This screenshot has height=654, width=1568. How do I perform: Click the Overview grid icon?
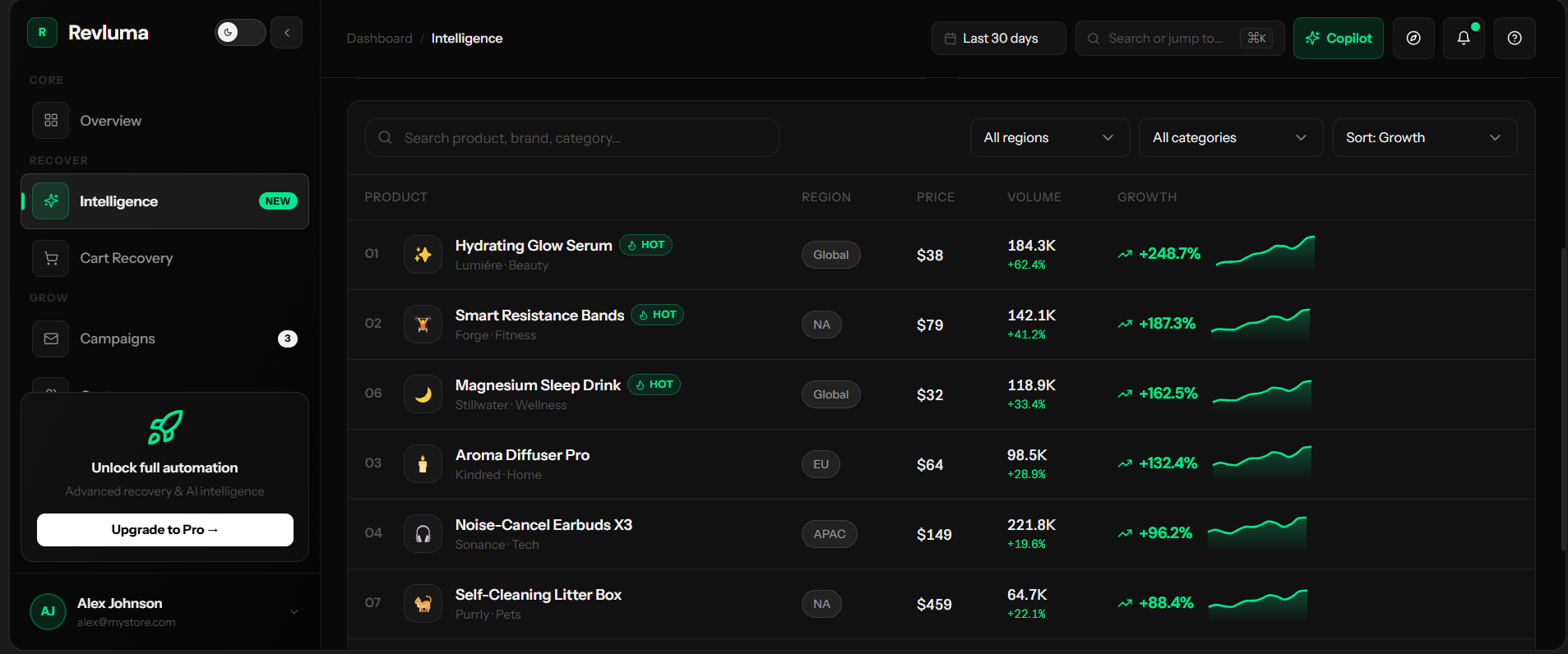[x=51, y=121]
